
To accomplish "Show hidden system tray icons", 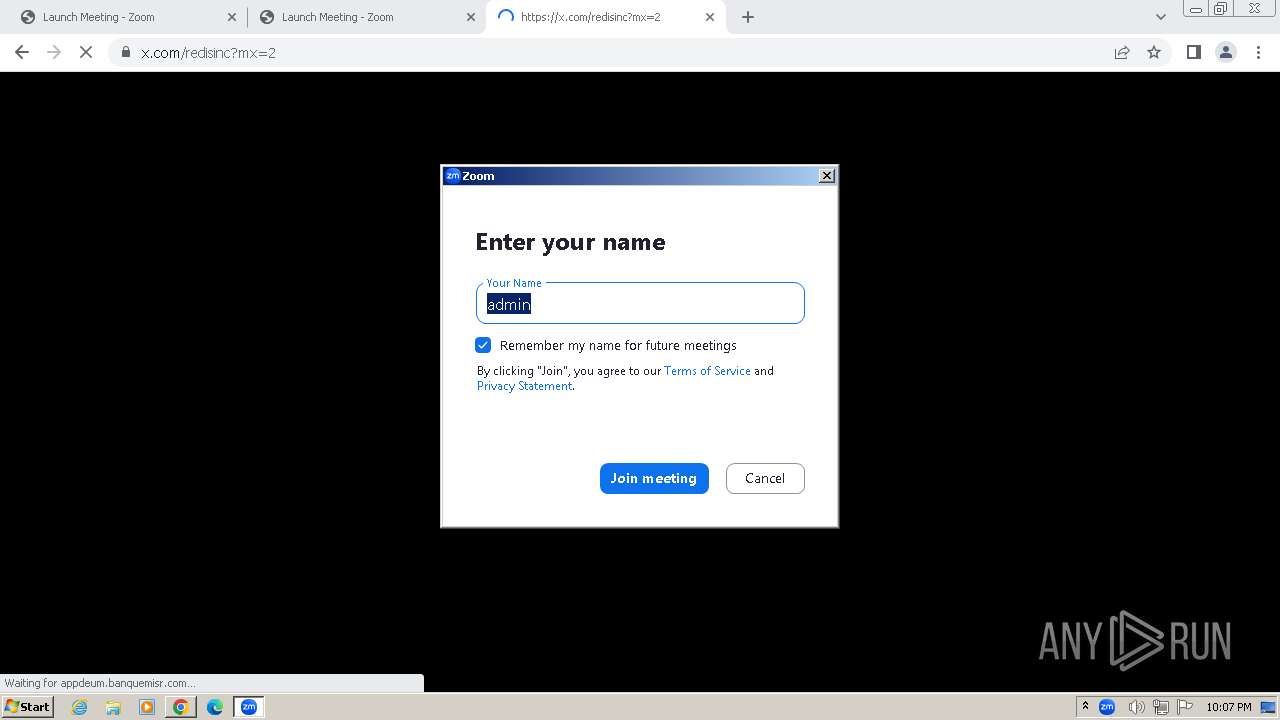I will (1085, 707).
